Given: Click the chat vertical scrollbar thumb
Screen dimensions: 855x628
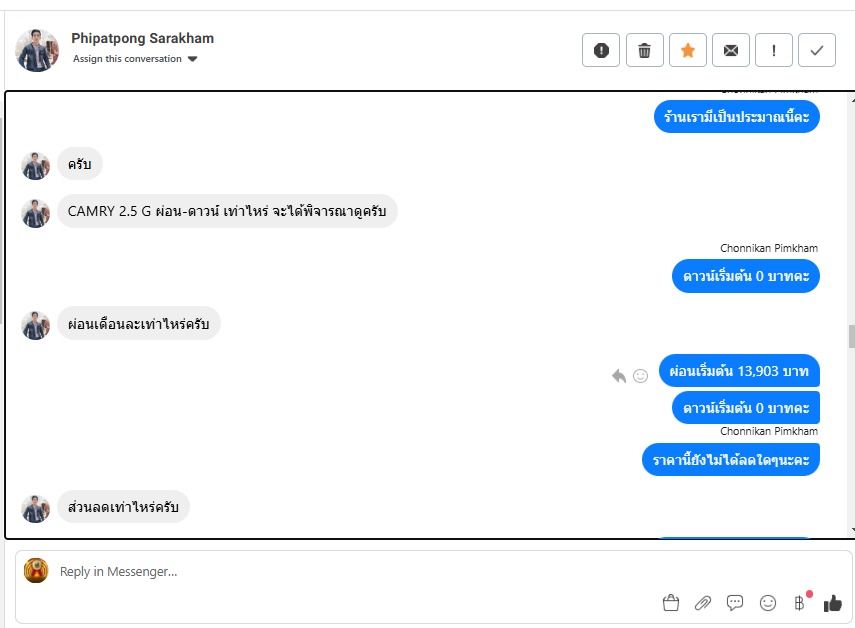Looking at the screenshot, I should (851, 336).
